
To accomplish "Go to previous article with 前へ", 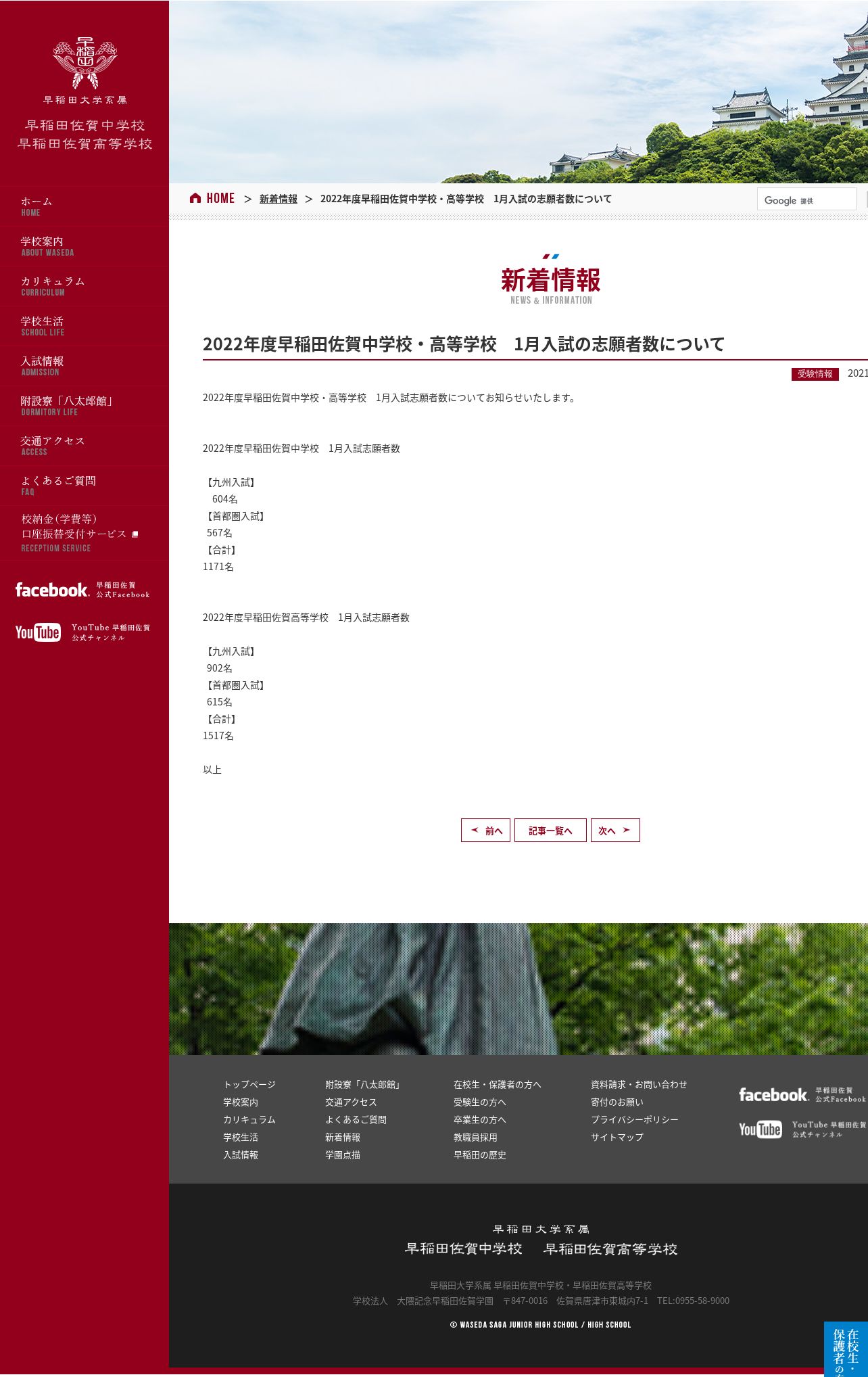I will (x=485, y=831).
